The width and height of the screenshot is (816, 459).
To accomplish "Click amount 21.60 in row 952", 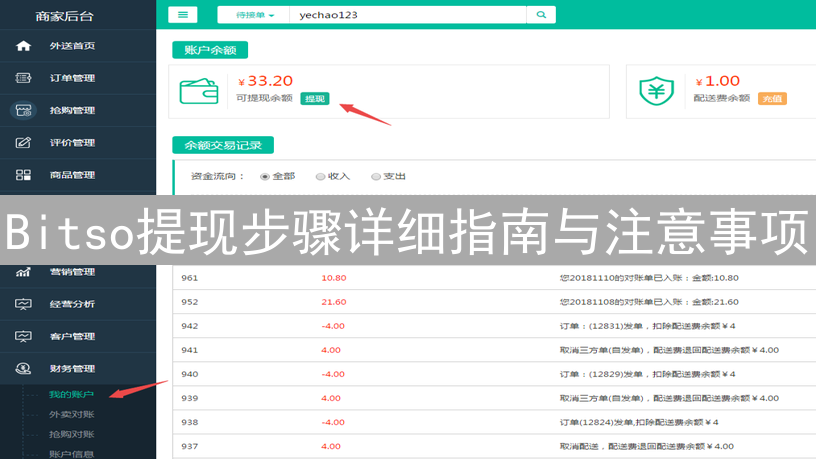I will click(x=334, y=302).
